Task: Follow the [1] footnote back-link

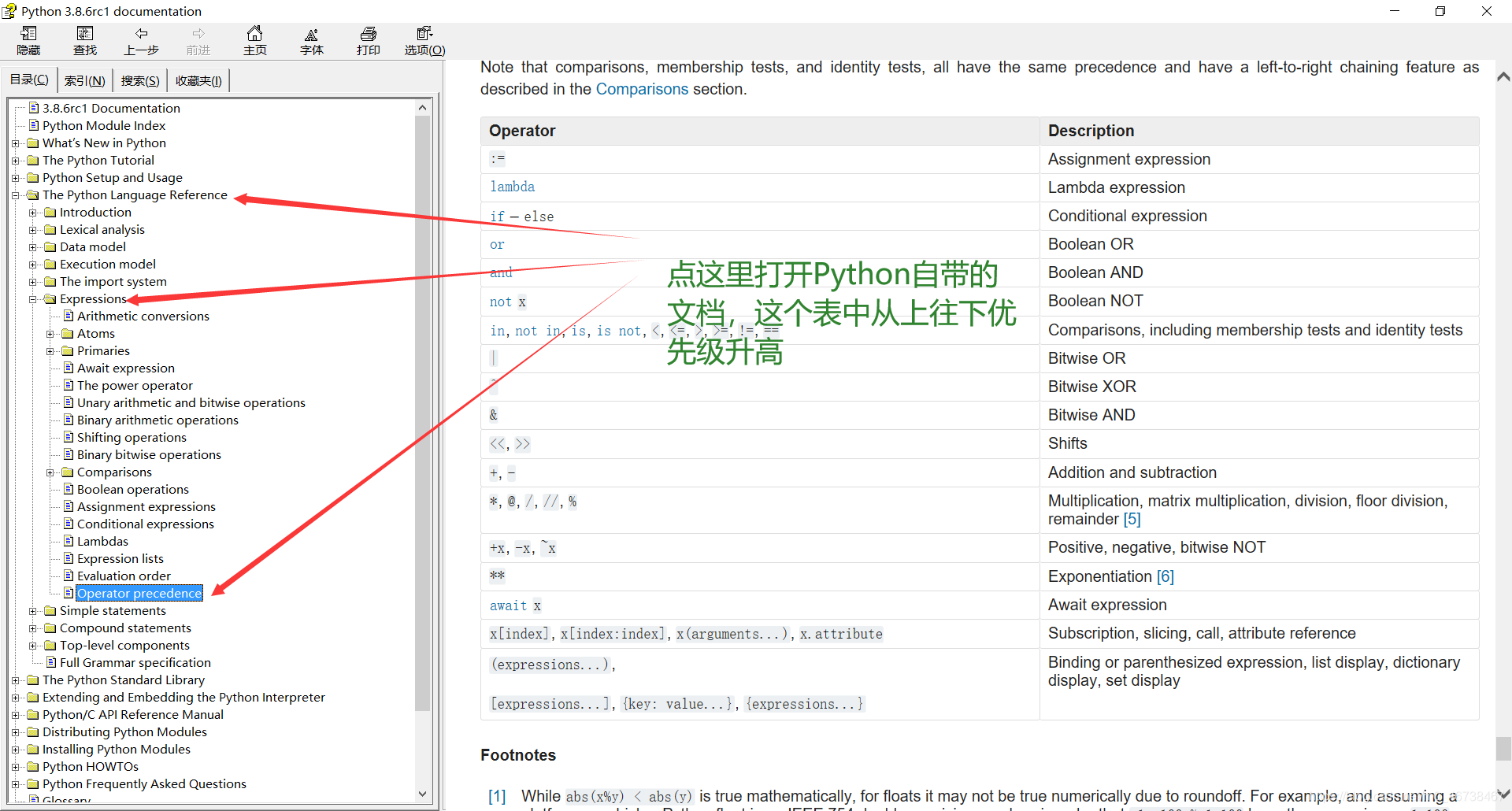Action: 497,796
